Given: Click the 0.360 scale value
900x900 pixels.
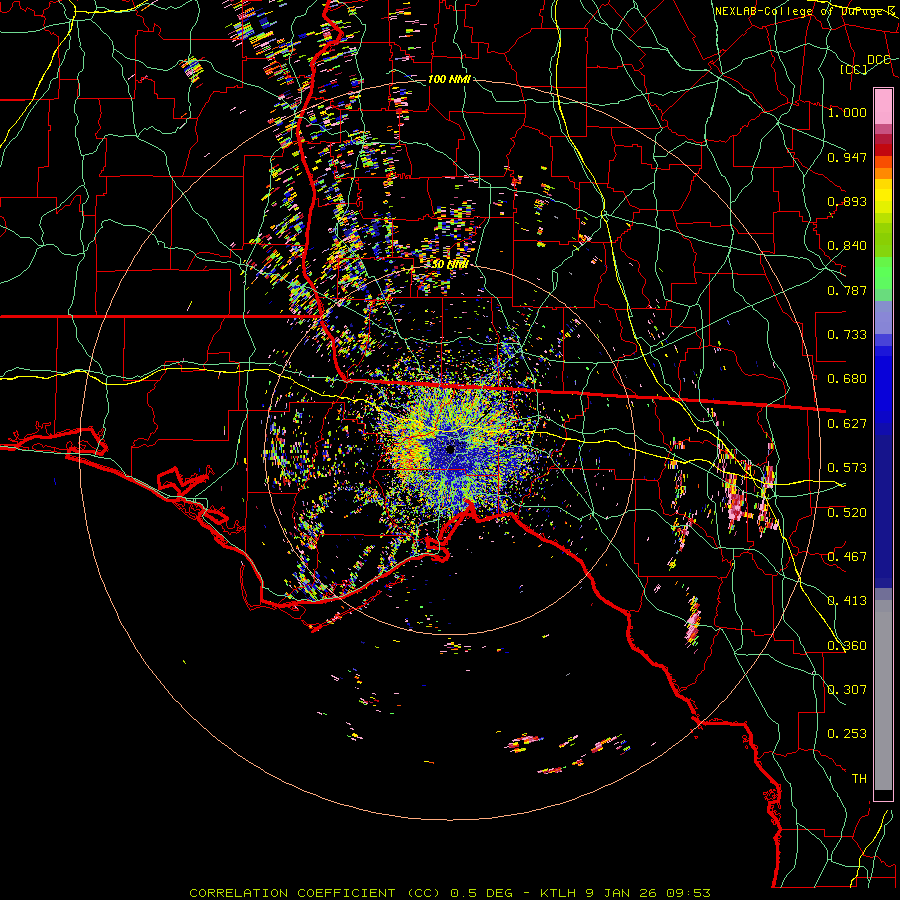Looking at the screenshot, I should pyautogui.click(x=847, y=646).
